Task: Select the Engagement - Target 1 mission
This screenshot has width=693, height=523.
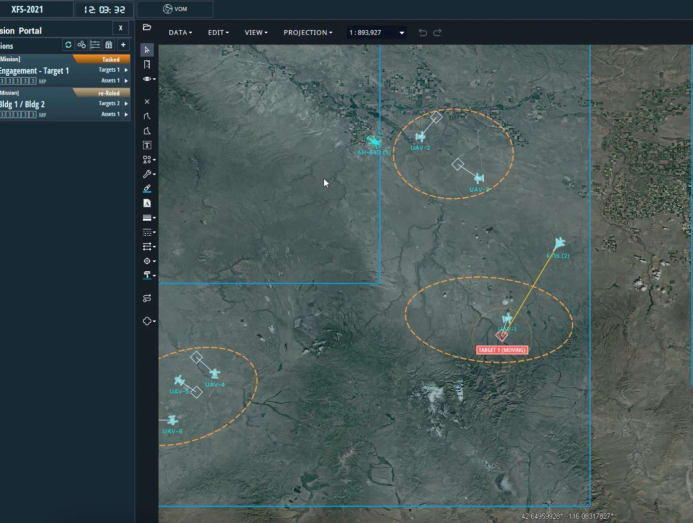Action: point(35,71)
